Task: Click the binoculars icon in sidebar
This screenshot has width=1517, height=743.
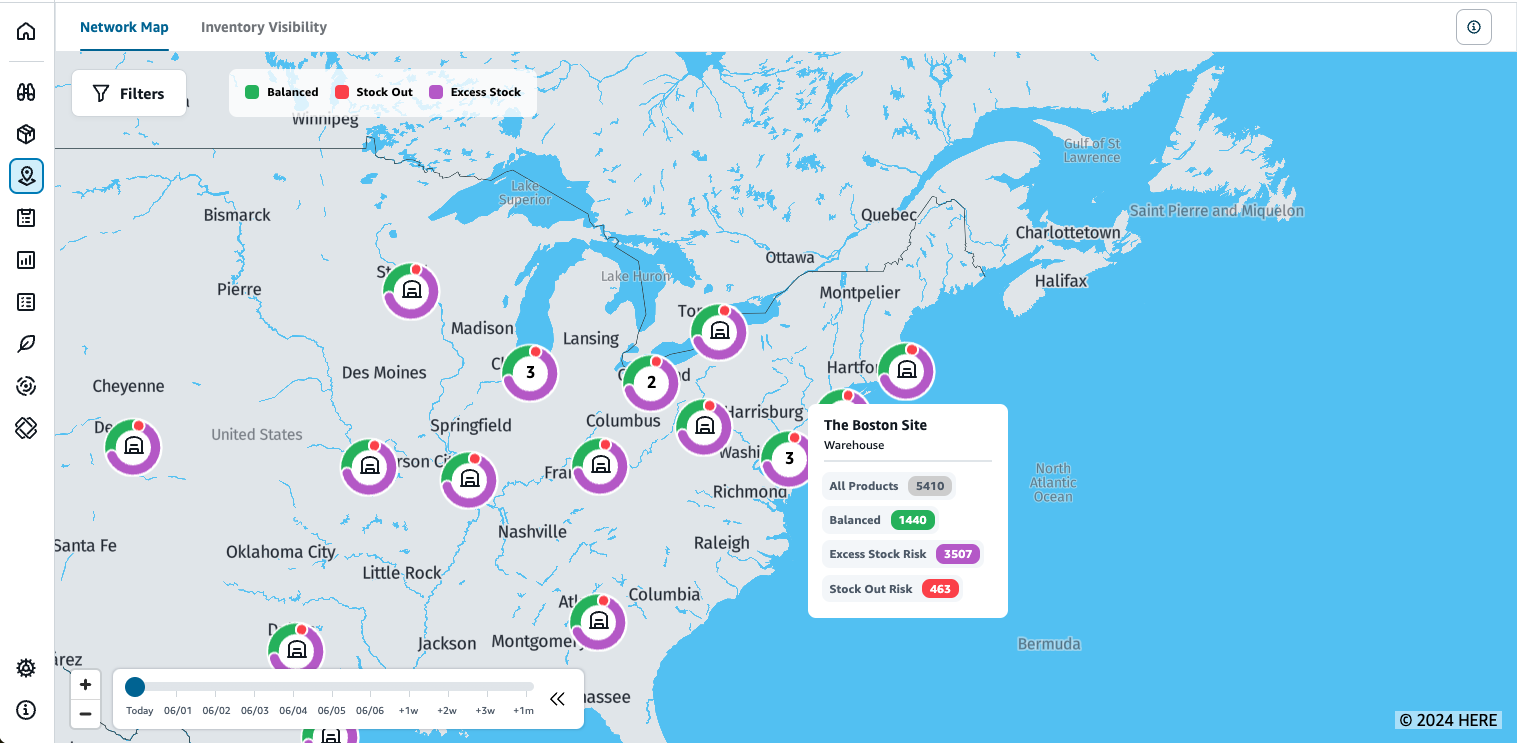Action: pos(26,92)
